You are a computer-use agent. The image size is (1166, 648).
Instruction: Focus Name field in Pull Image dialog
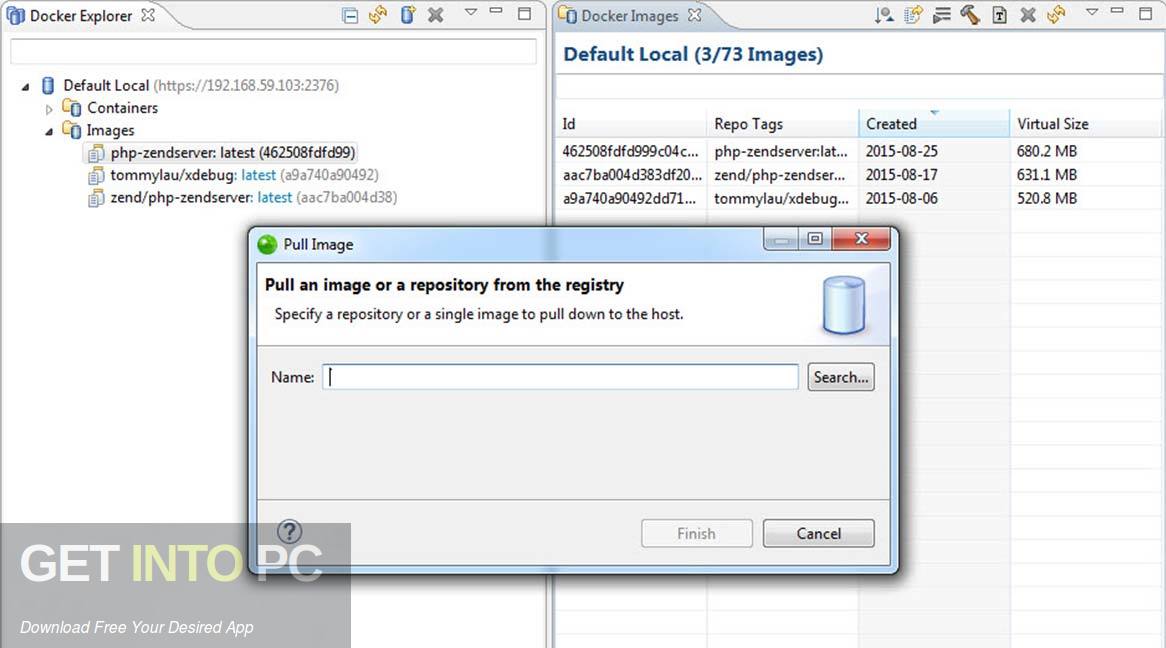(561, 377)
